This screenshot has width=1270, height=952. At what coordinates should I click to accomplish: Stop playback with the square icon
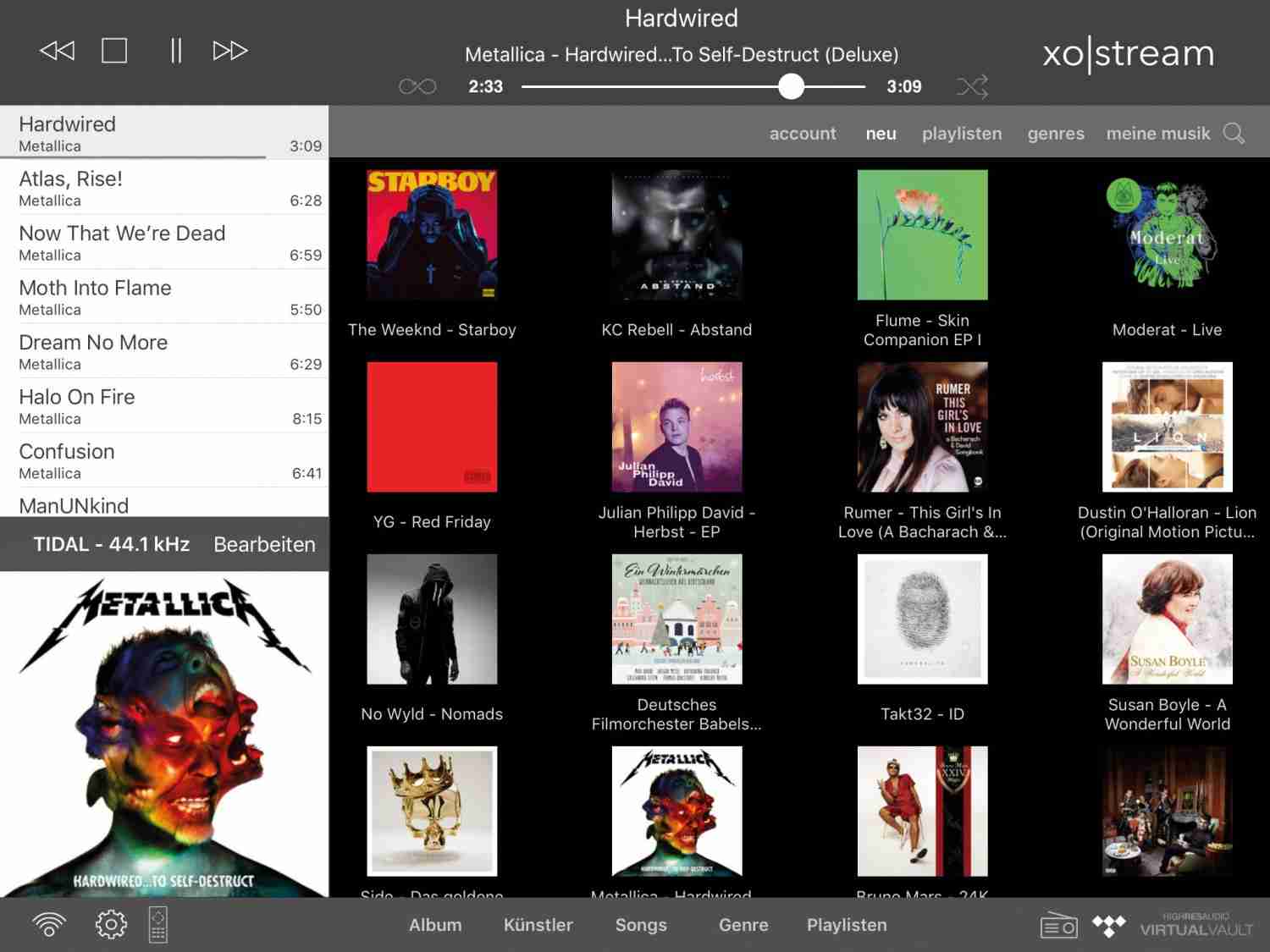pos(114,51)
